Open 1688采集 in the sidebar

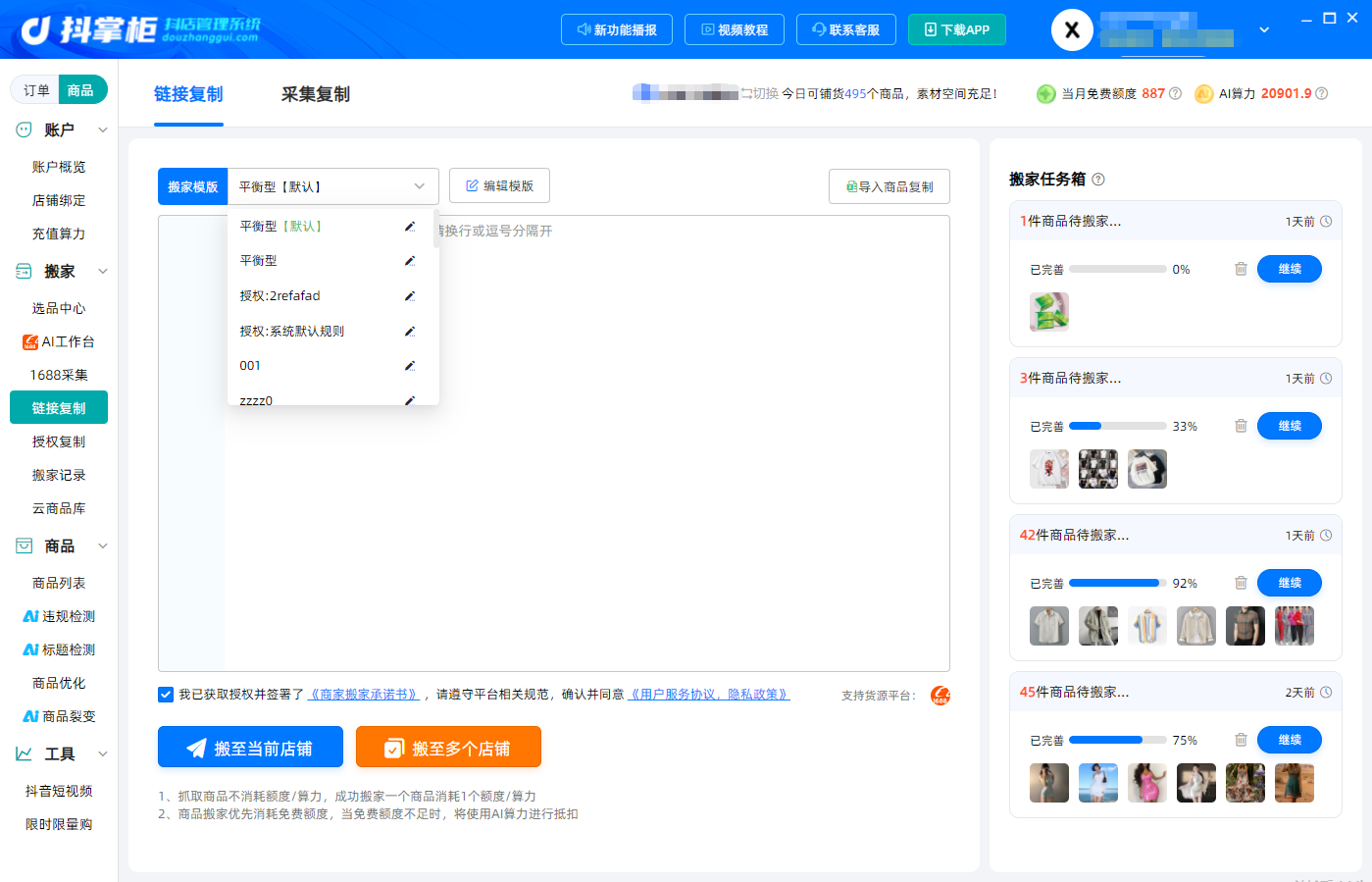(x=59, y=375)
